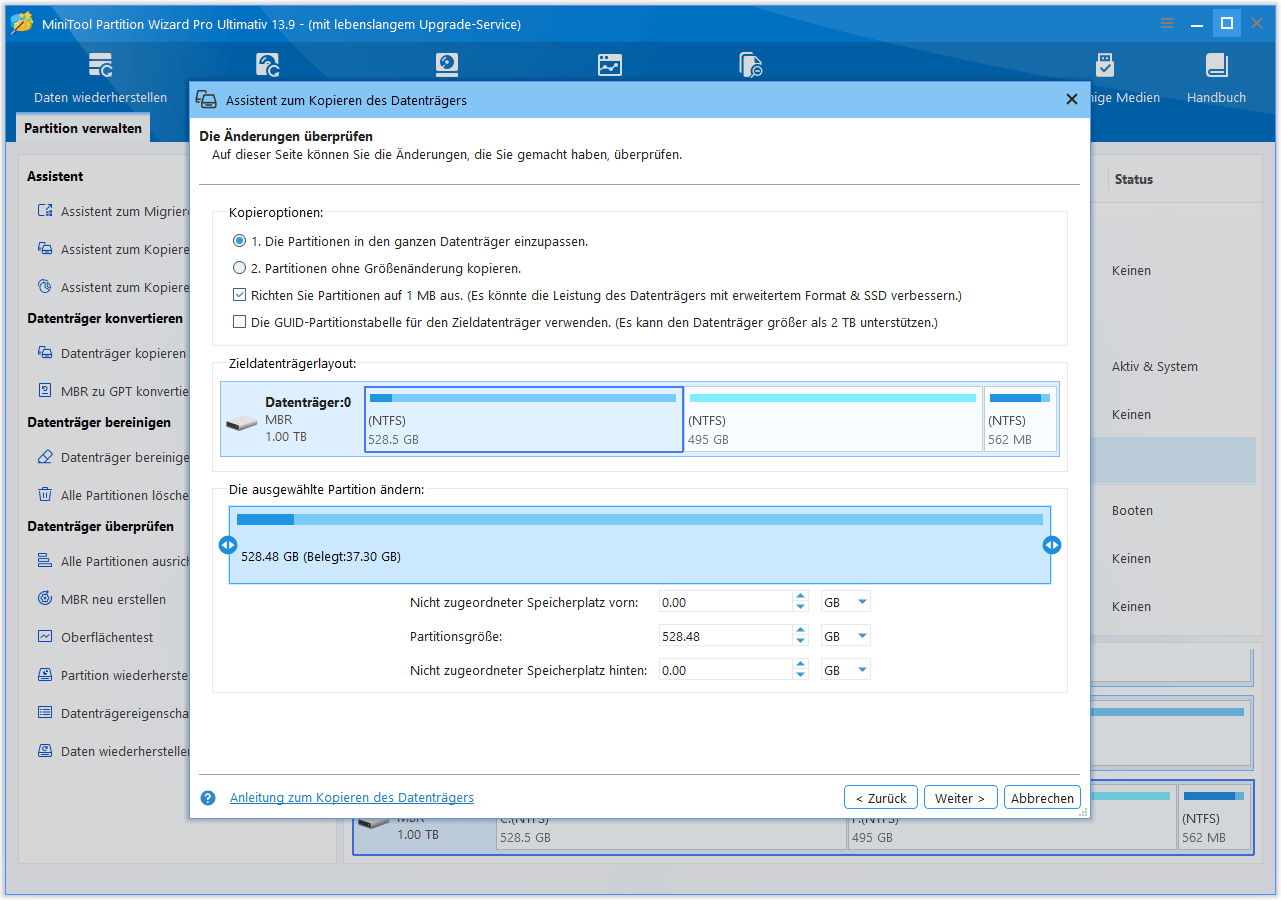Viewport: 1281px width, 900px height.
Task: Click the Datenträger:0 label in layout
Action: 308,402
